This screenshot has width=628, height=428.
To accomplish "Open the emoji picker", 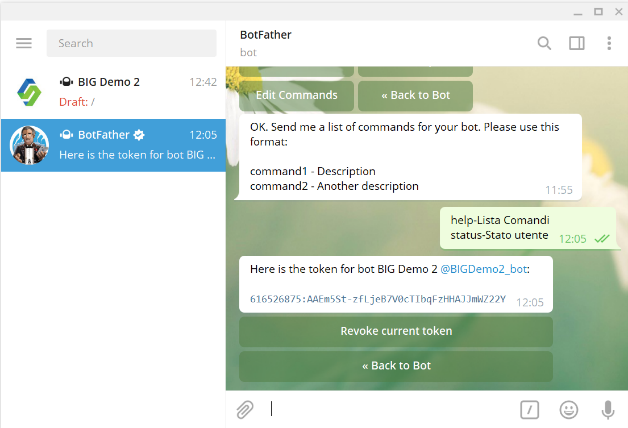I will (568, 410).
